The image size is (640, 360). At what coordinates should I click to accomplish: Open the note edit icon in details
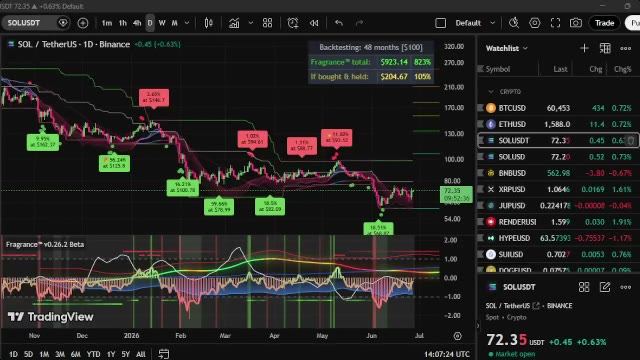605,287
